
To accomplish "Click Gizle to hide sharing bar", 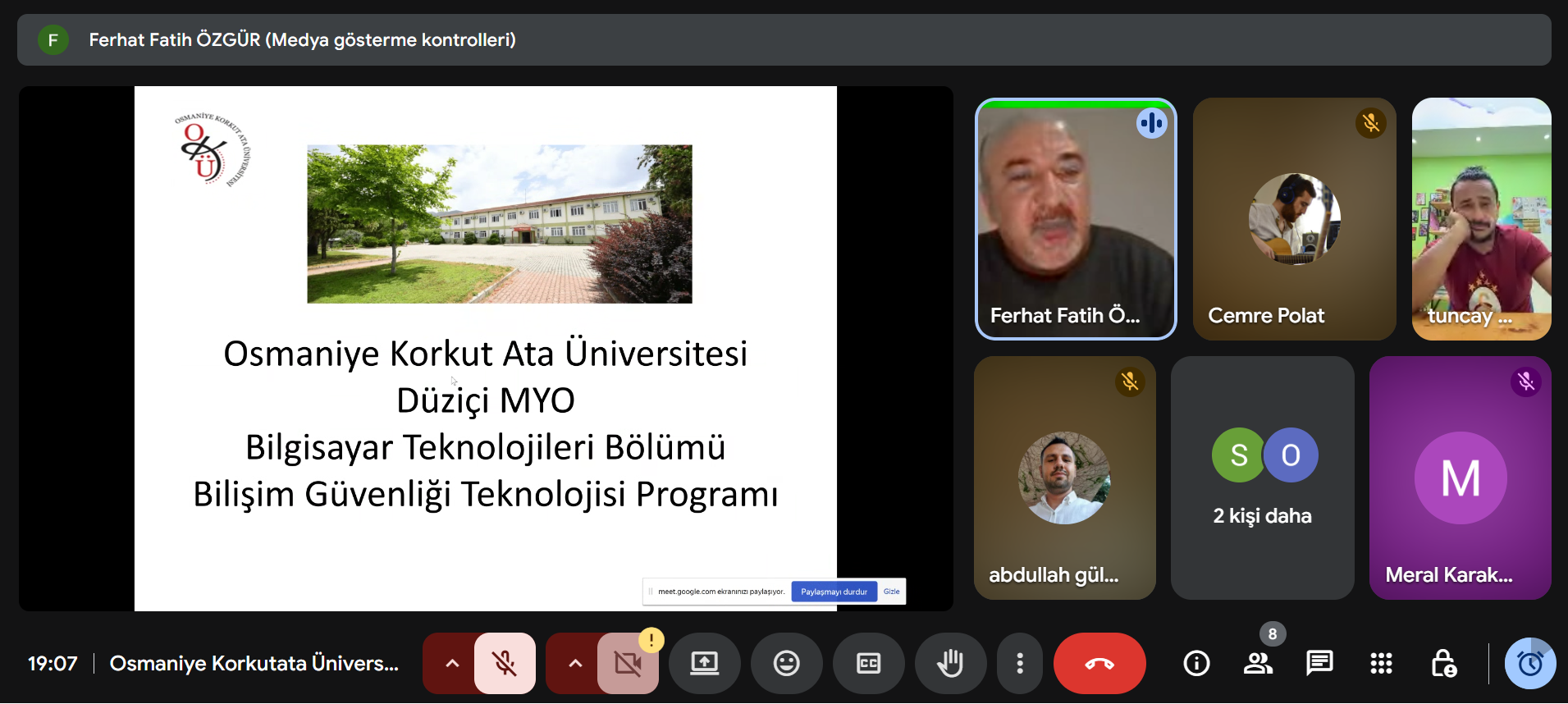I will (x=891, y=592).
